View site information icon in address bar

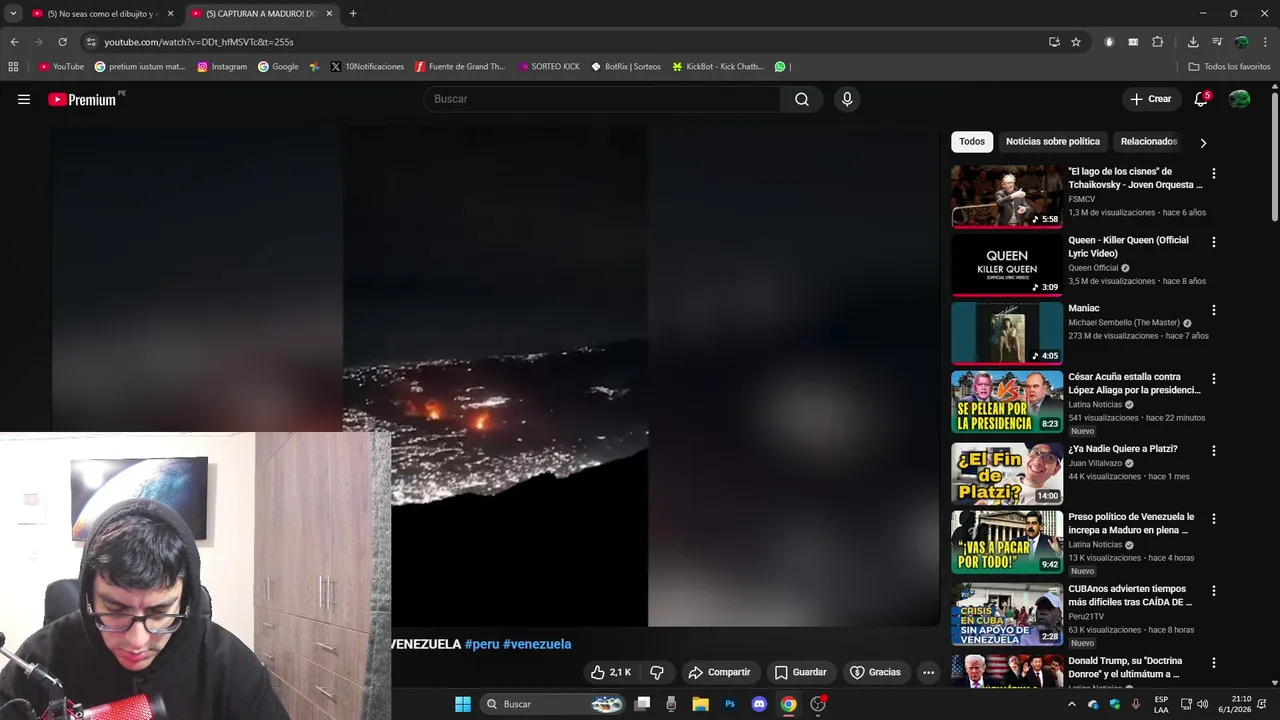tap(91, 42)
